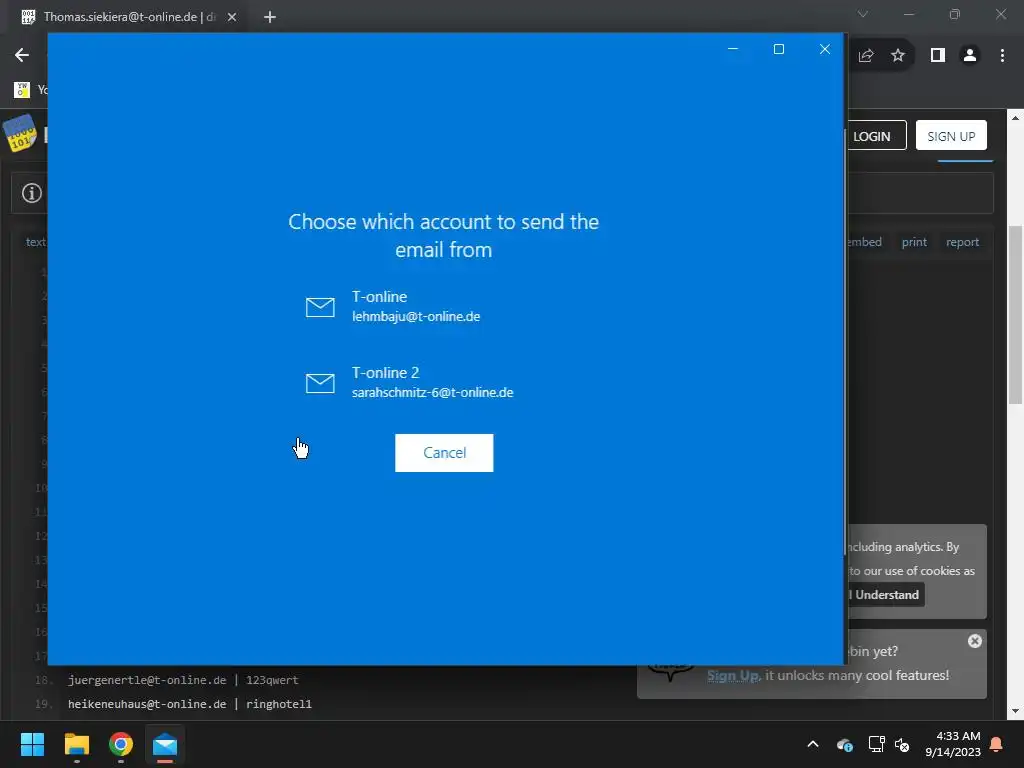The height and width of the screenshot is (768, 1024).
Task: Click the I Understand cookie button
Action: coord(886,595)
